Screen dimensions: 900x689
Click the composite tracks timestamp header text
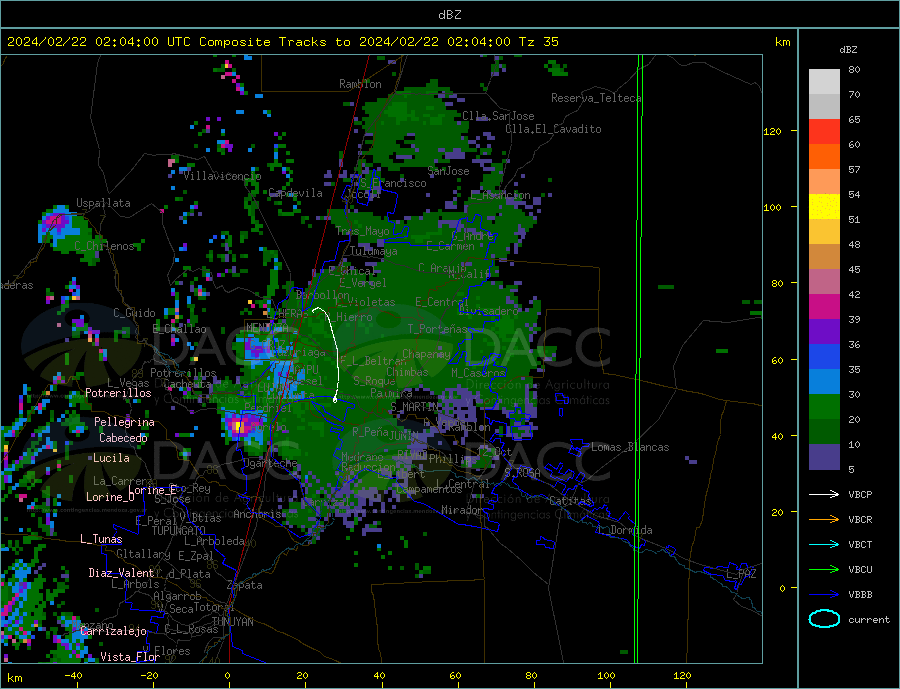pyautogui.click(x=283, y=41)
